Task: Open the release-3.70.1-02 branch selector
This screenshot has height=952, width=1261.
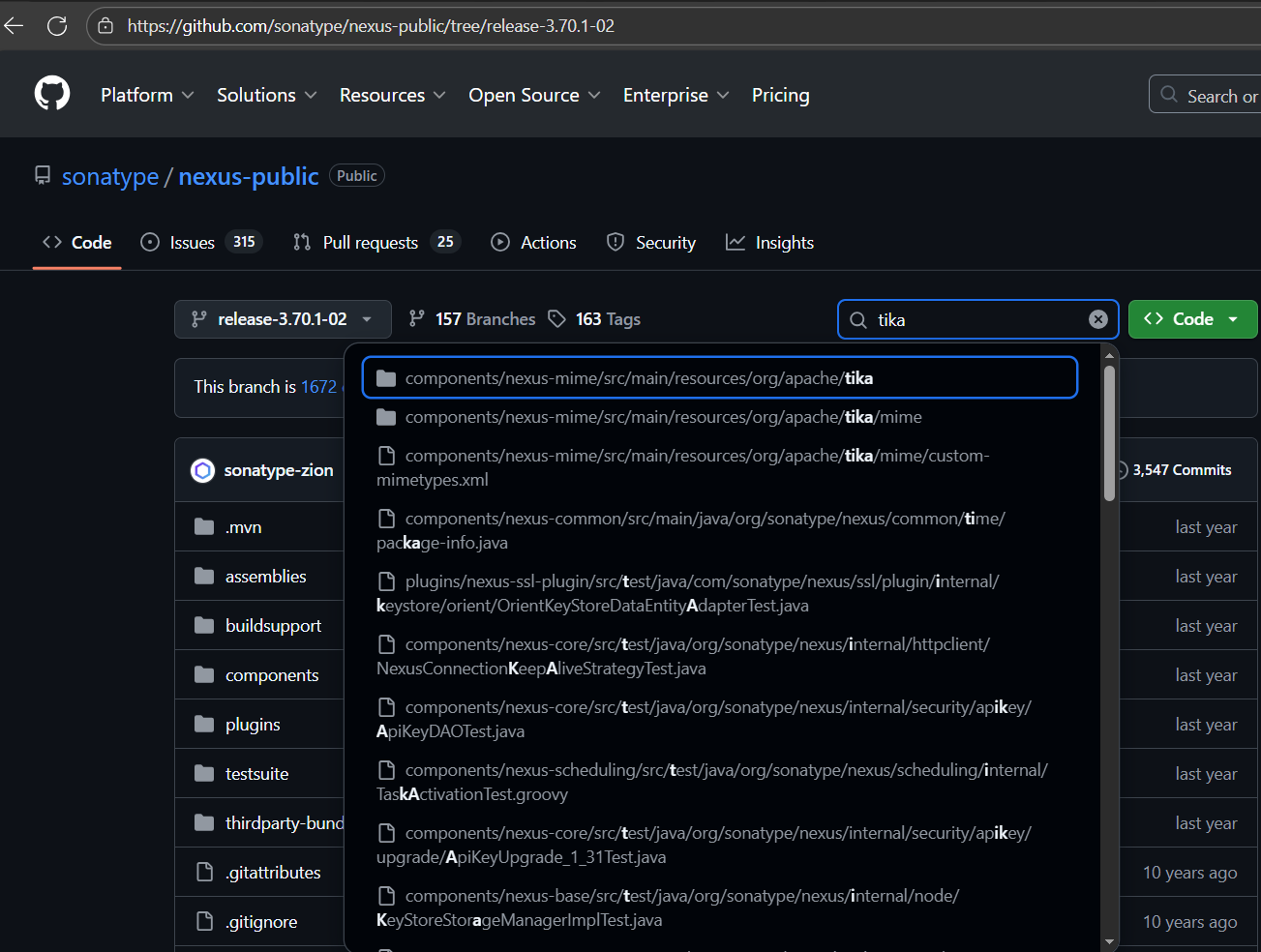Action: point(283,319)
